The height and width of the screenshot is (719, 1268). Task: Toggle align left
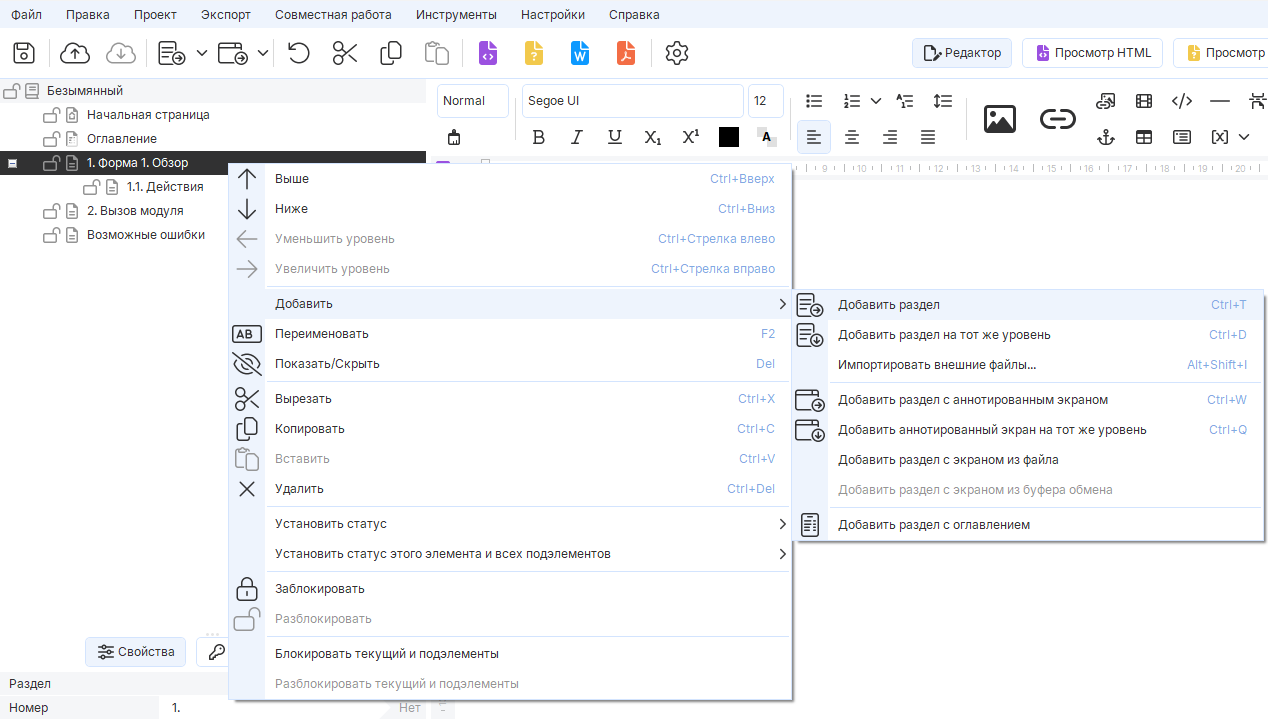[814, 137]
